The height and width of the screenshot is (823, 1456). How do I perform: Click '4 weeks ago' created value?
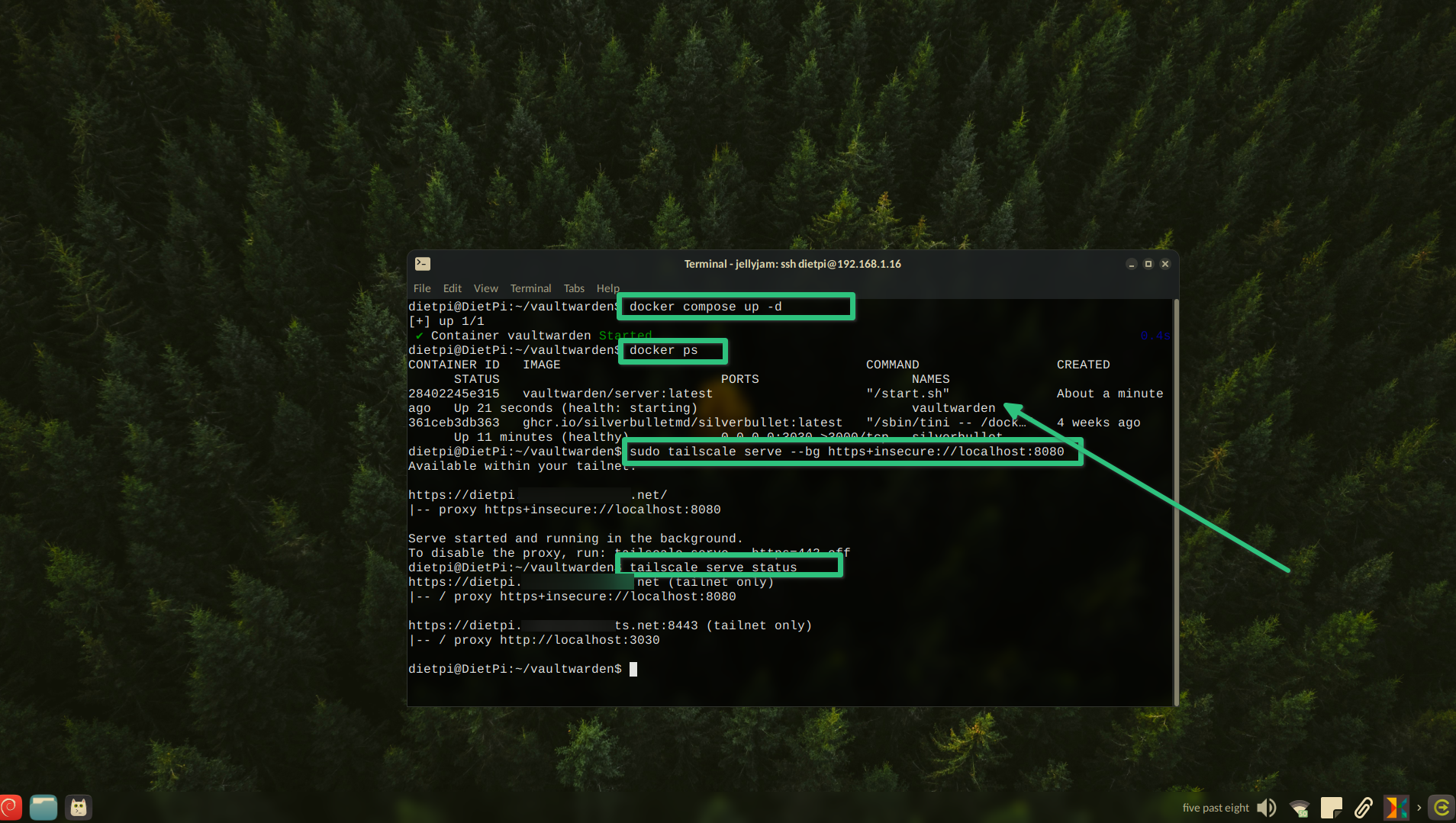(x=1098, y=423)
